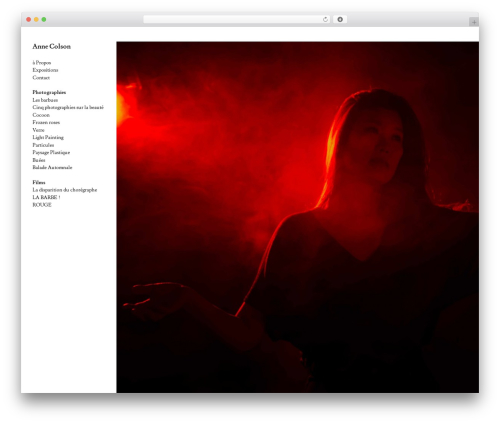500x423 pixels.
Task: View the Cocoon series
Action: click(x=41, y=115)
